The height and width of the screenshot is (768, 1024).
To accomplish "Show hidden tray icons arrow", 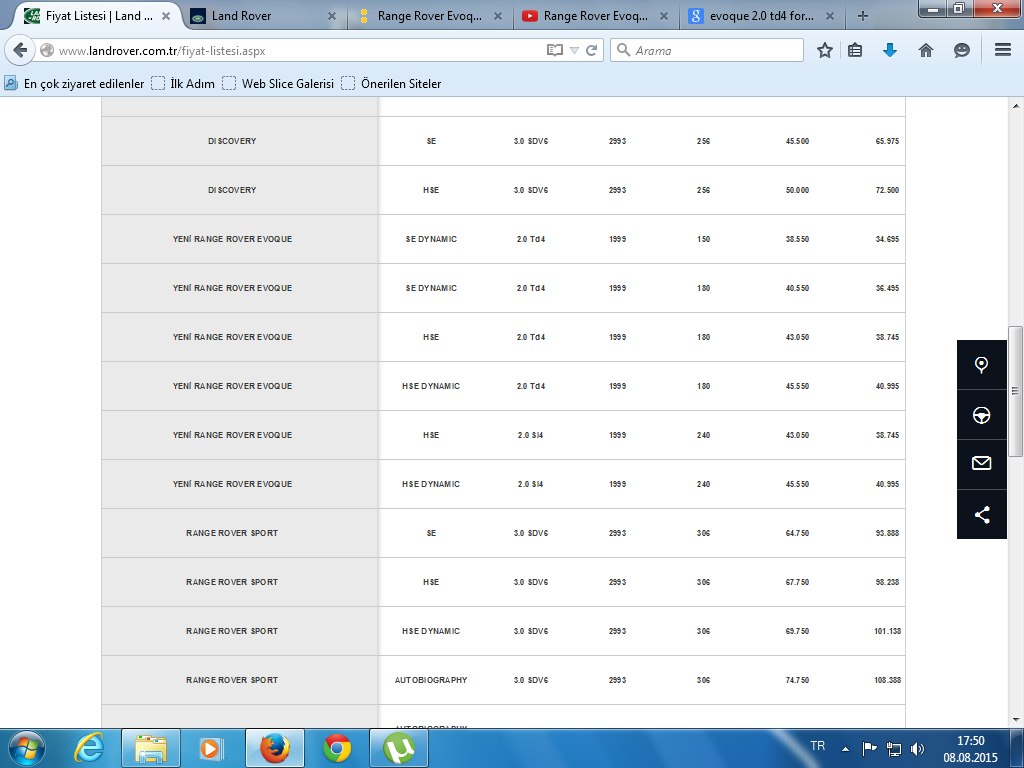I will [x=845, y=749].
